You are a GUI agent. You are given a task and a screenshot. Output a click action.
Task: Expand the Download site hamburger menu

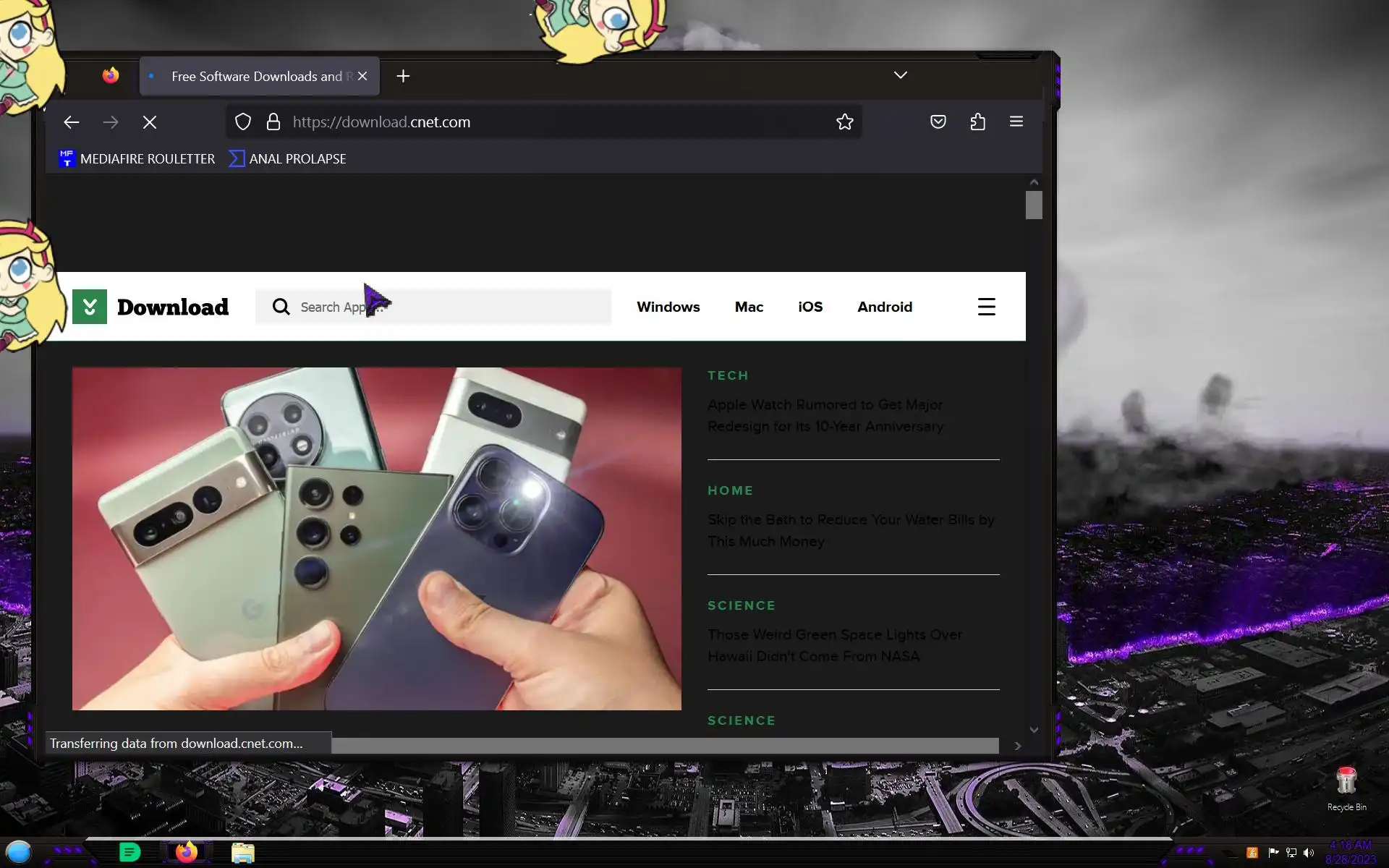(x=986, y=307)
